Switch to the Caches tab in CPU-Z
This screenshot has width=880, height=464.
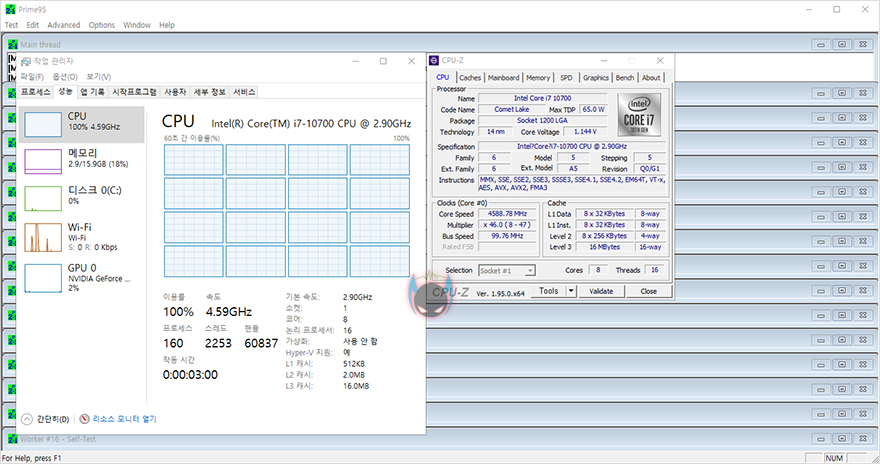click(x=470, y=78)
